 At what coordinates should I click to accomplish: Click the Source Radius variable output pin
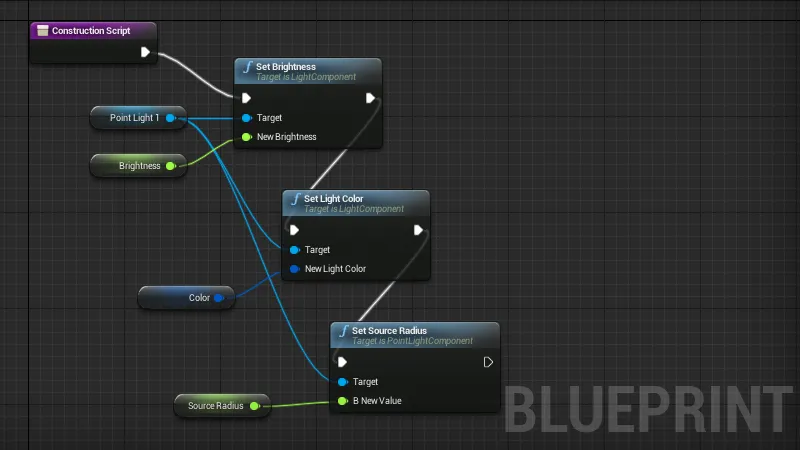click(x=255, y=406)
